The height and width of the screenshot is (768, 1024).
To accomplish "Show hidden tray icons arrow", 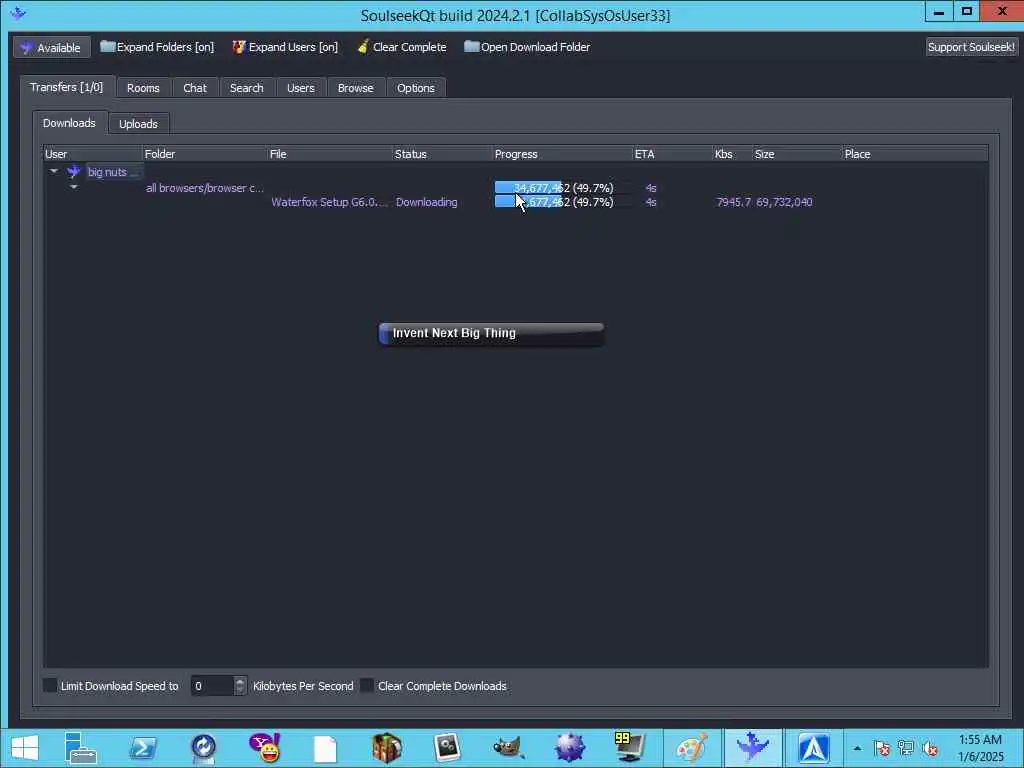I will click(857, 748).
